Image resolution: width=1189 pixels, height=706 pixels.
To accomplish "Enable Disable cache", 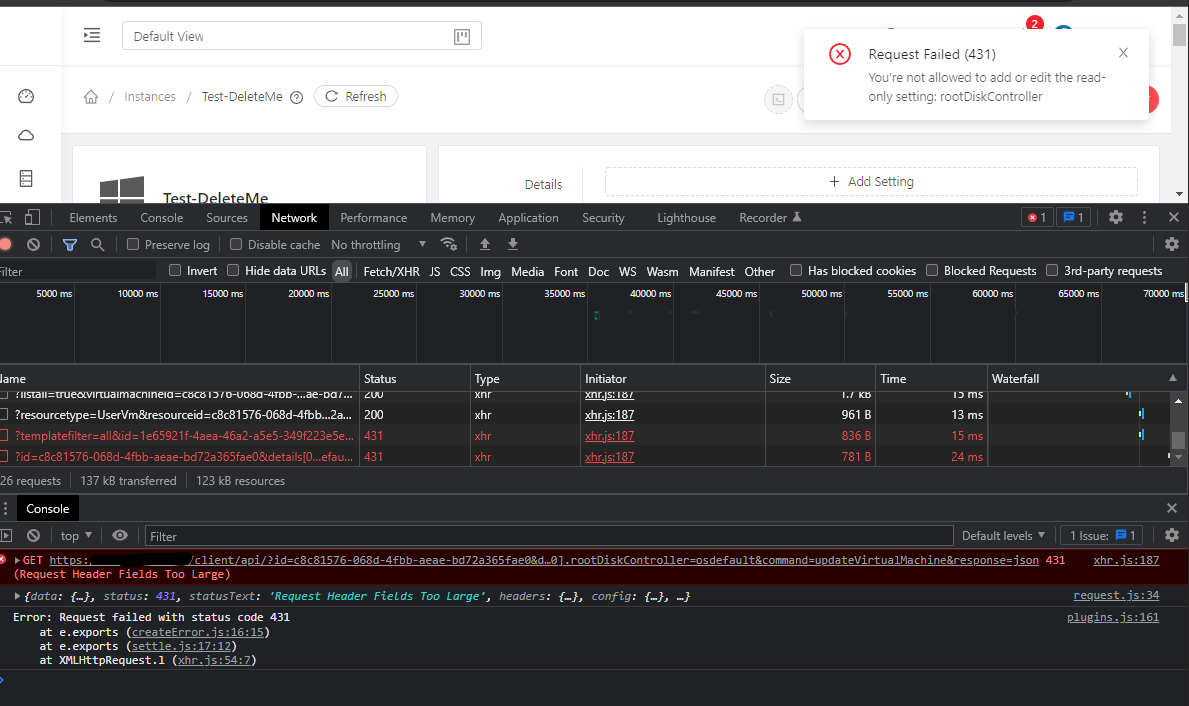I will [x=235, y=244].
